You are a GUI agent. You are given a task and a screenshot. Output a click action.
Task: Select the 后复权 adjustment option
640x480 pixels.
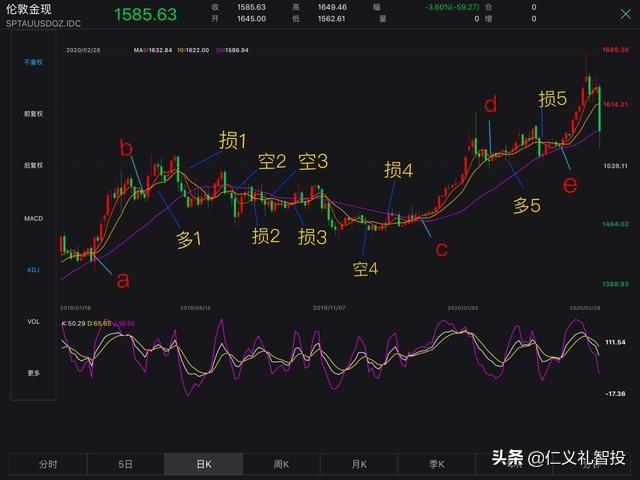(x=33, y=165)
